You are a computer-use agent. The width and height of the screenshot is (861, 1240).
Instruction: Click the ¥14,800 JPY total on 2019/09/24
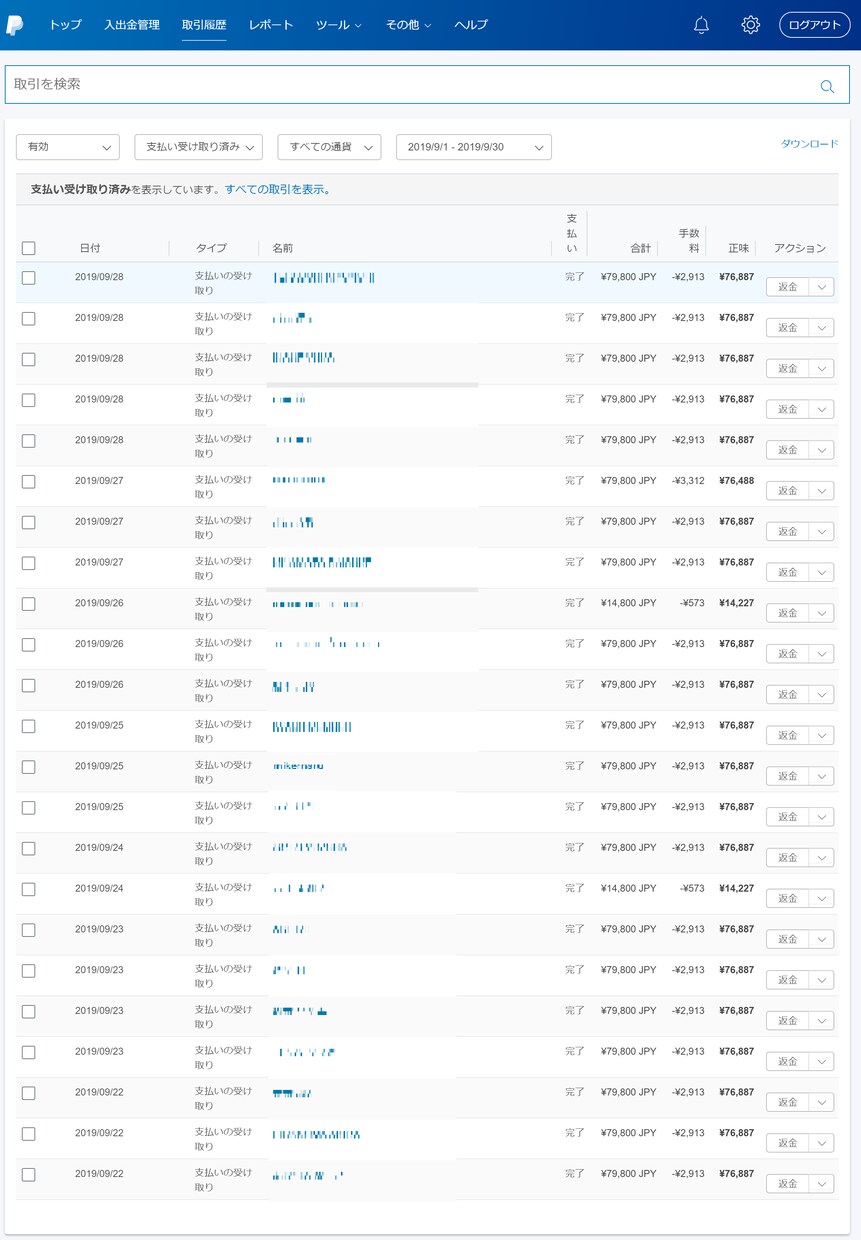click(629, 888)
